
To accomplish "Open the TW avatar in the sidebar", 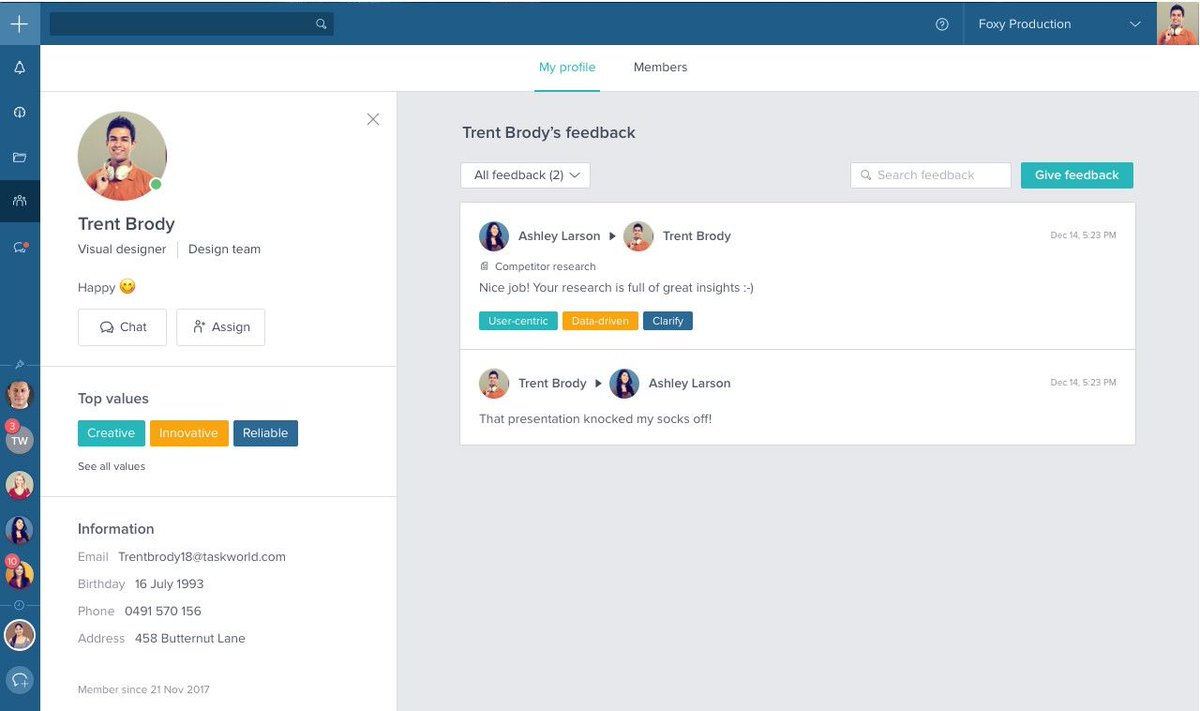I will (20, 440).
